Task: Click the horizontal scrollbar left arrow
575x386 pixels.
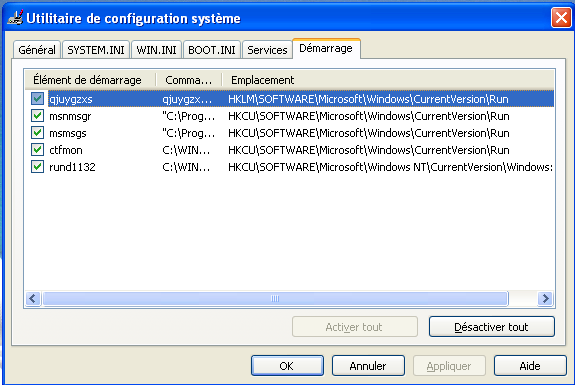Action: click(x=33, y=298)
